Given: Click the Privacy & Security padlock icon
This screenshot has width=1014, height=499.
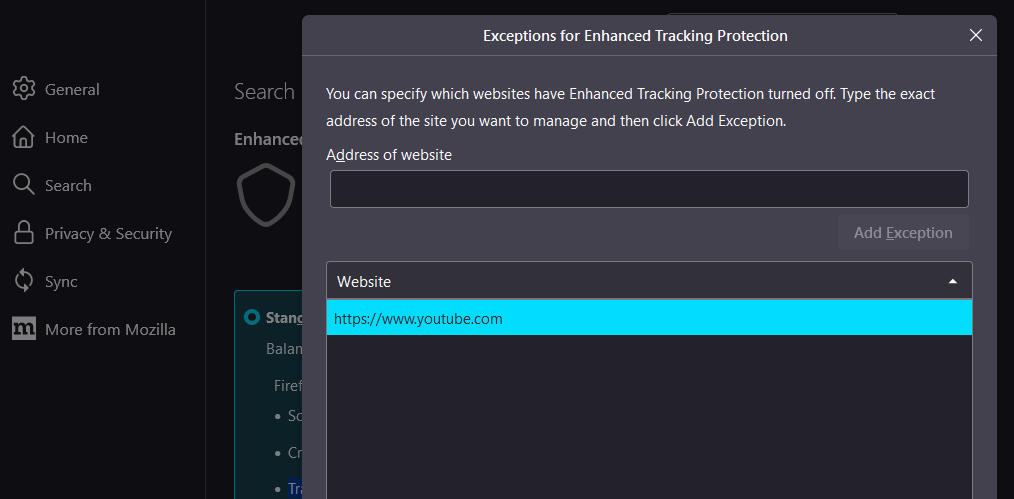Looking at the screenshot, I should point(24,233).
